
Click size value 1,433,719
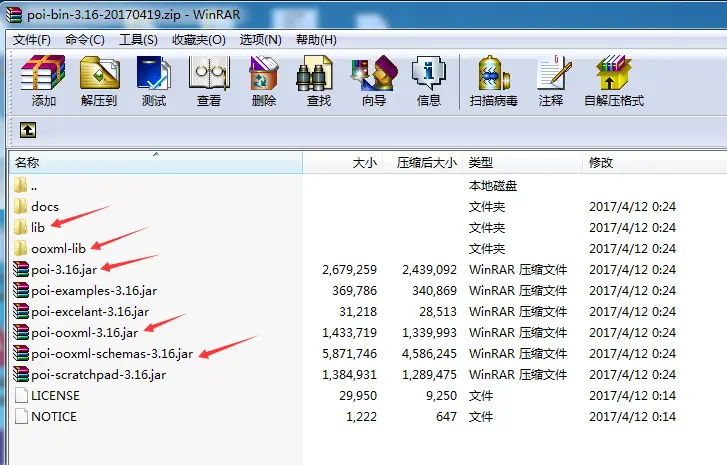point(350,333)
